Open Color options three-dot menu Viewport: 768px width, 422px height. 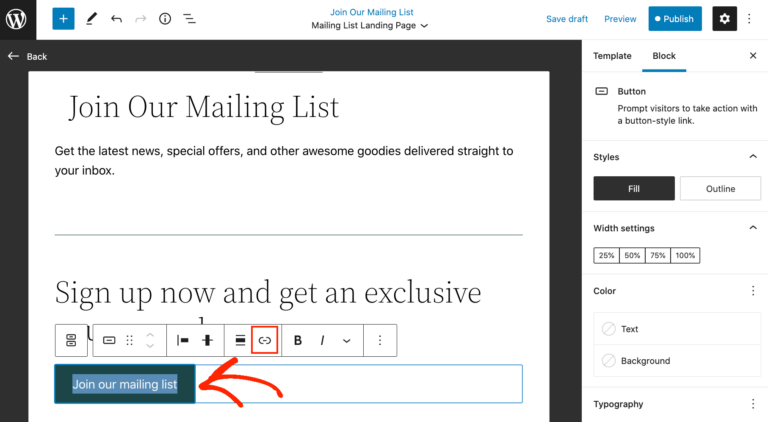pos(753,291)
